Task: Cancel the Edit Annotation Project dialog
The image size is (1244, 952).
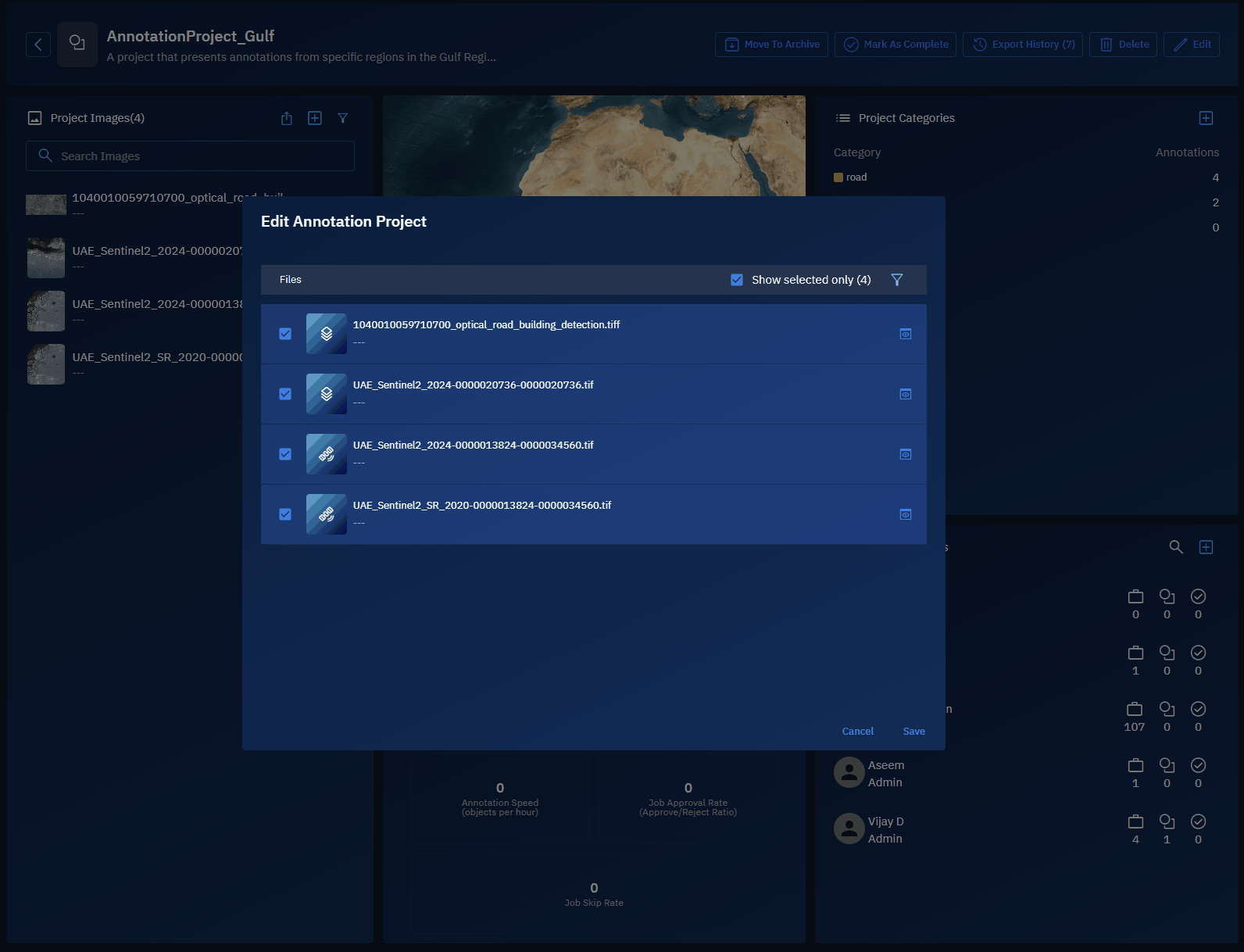Action: pos(857,732)
